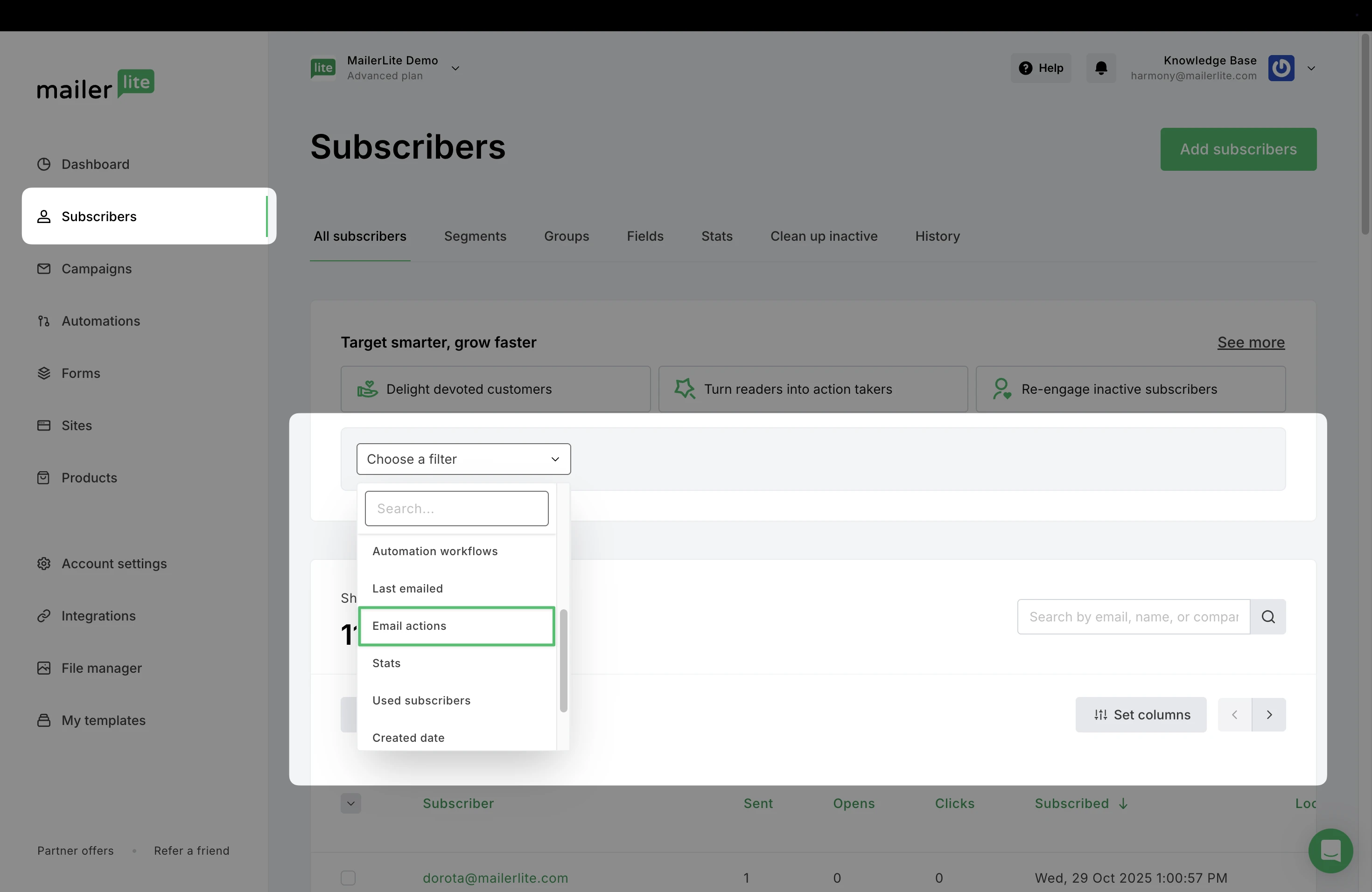This screenshot has height=892, width=1372.
Task: Expand the MailerLite Demo account switcher
Action: click(455, 68)
